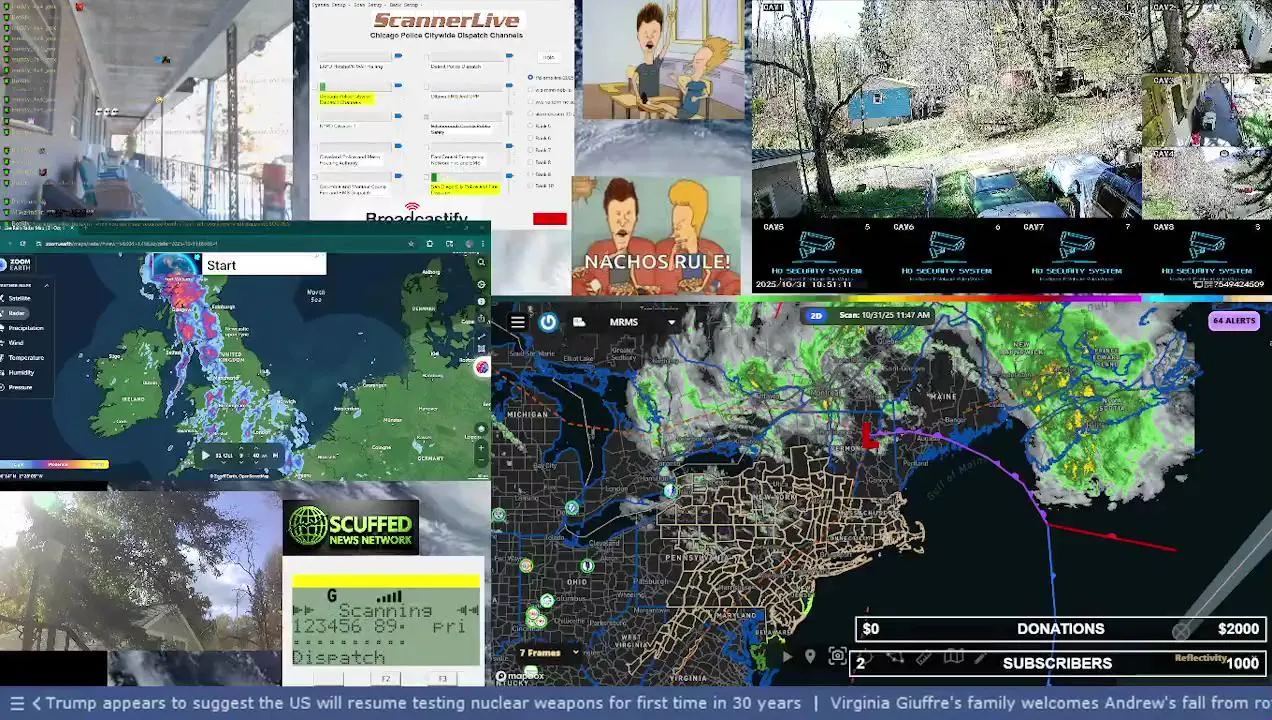
Task: Select the Bank 6 radio button
Action: pyautogui.click(x=530, y=138)
